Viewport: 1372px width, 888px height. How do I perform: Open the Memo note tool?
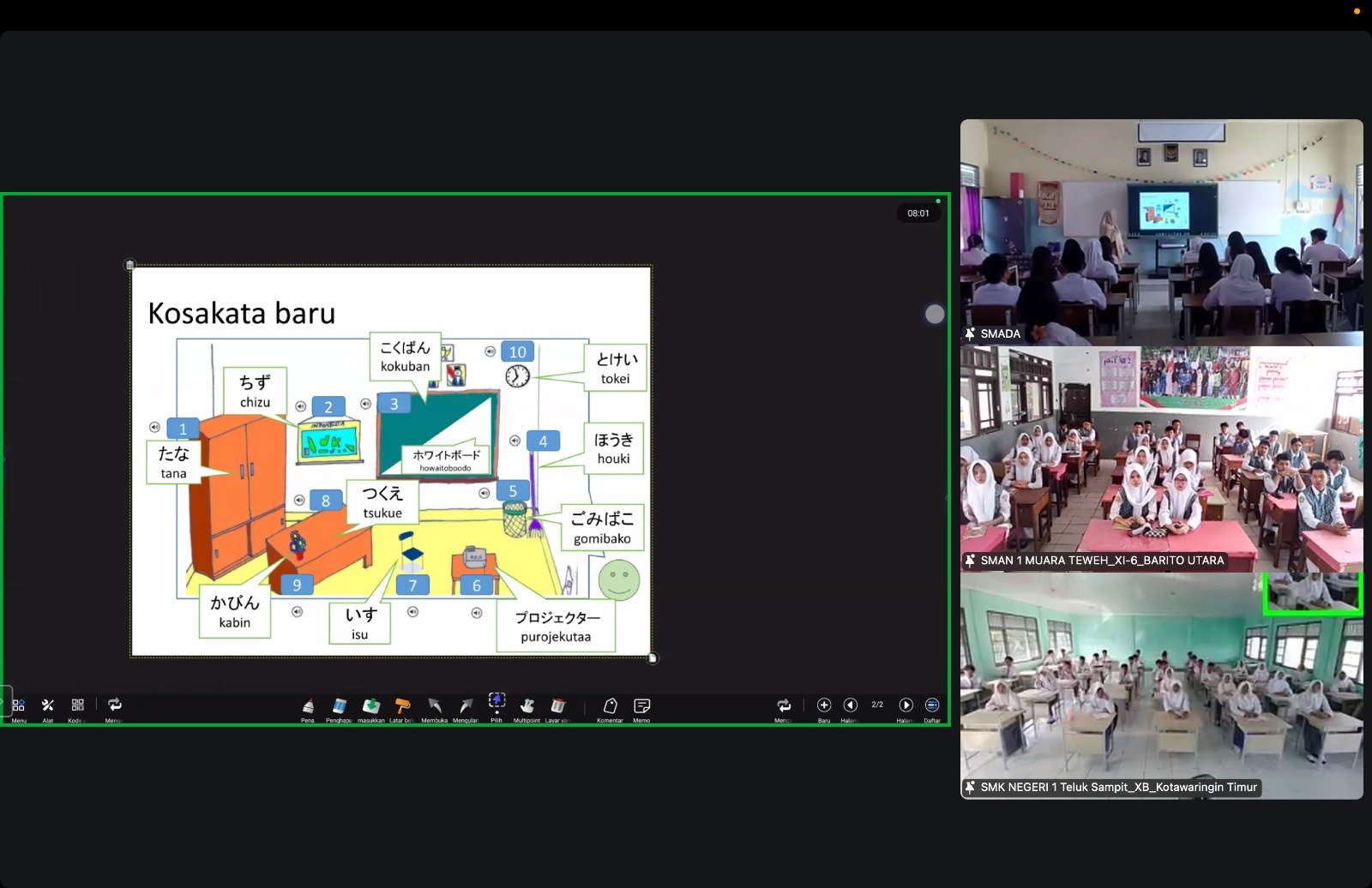pyautogui.click(x=641, y=706)
